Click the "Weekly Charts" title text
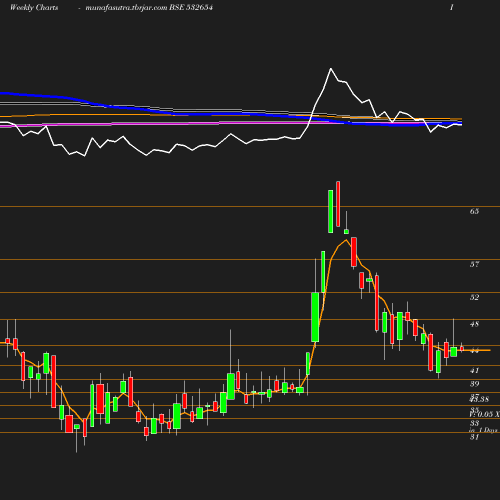Image resolution: width=500 pixels, height=500 pixels. tap(34, 7)
